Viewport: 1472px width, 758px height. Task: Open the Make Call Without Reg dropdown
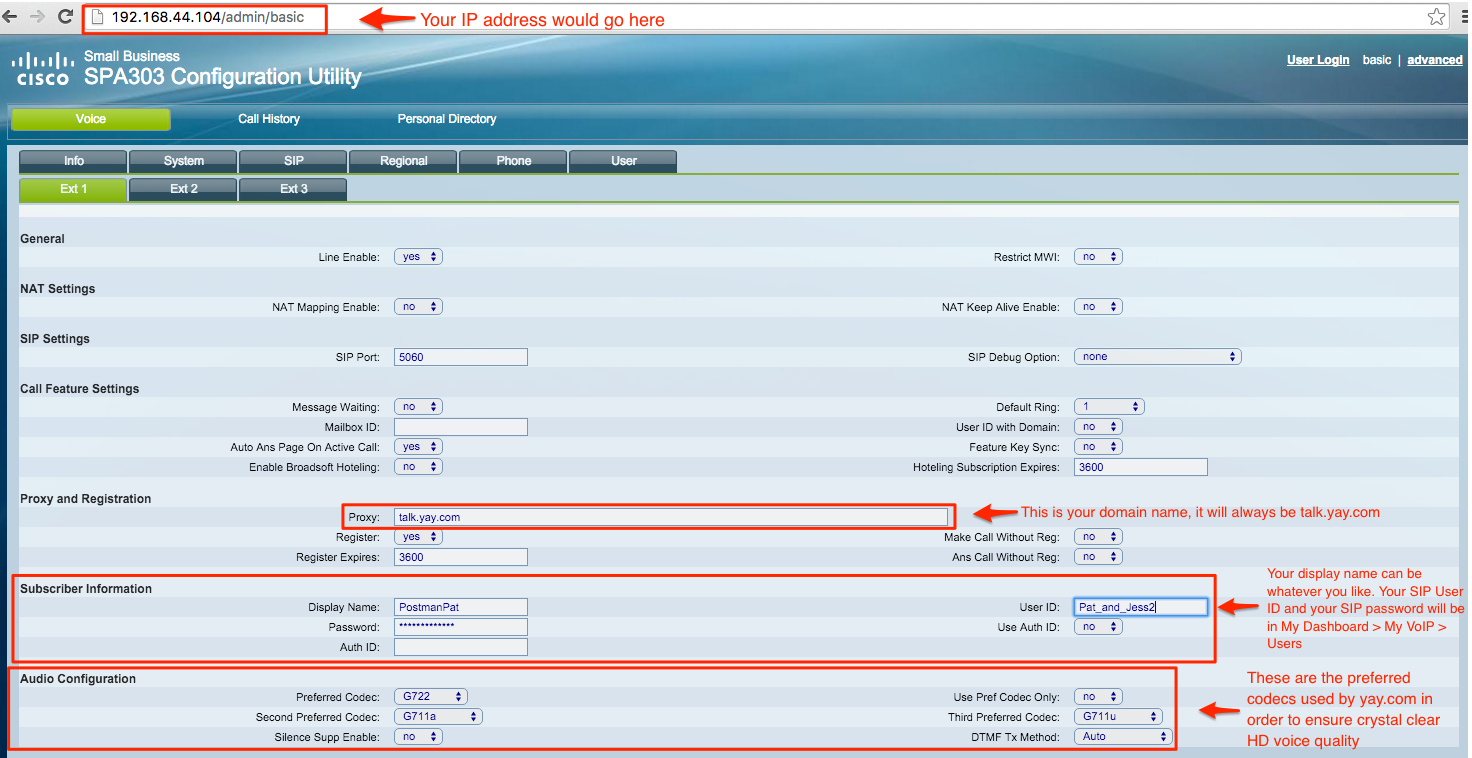click(1098, 537)
